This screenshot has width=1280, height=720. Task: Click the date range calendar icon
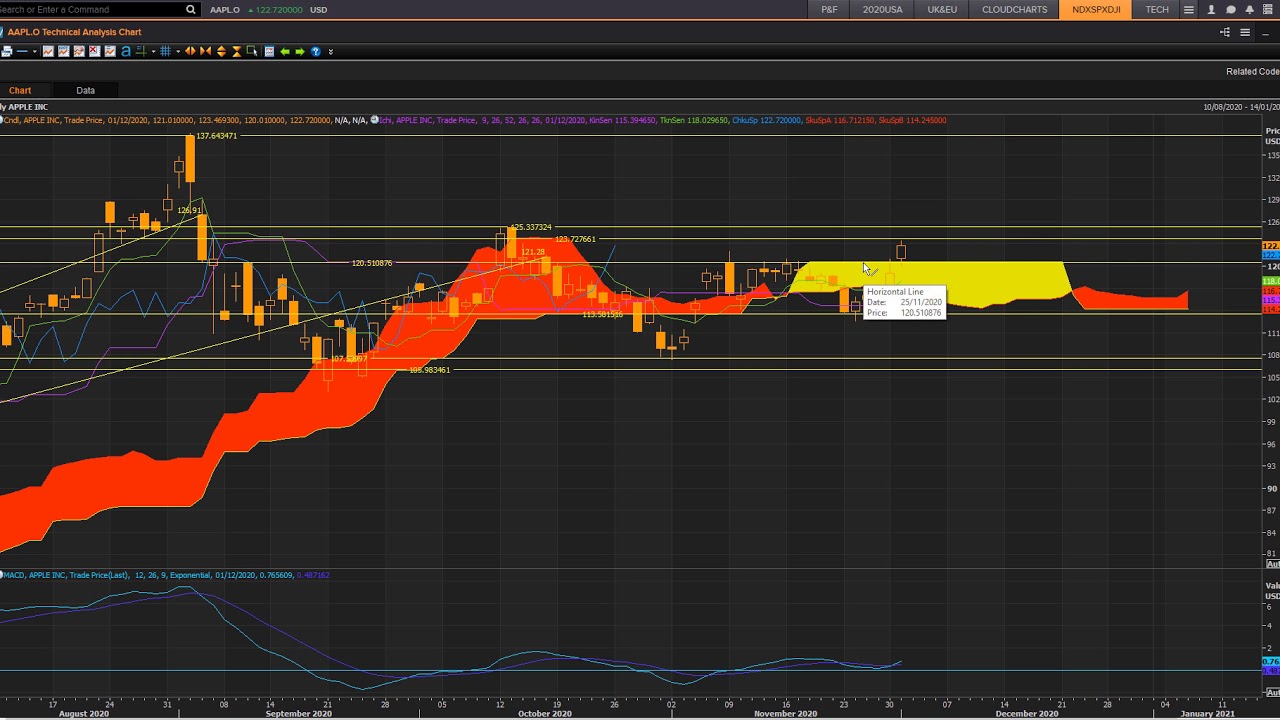click(269, 51)
